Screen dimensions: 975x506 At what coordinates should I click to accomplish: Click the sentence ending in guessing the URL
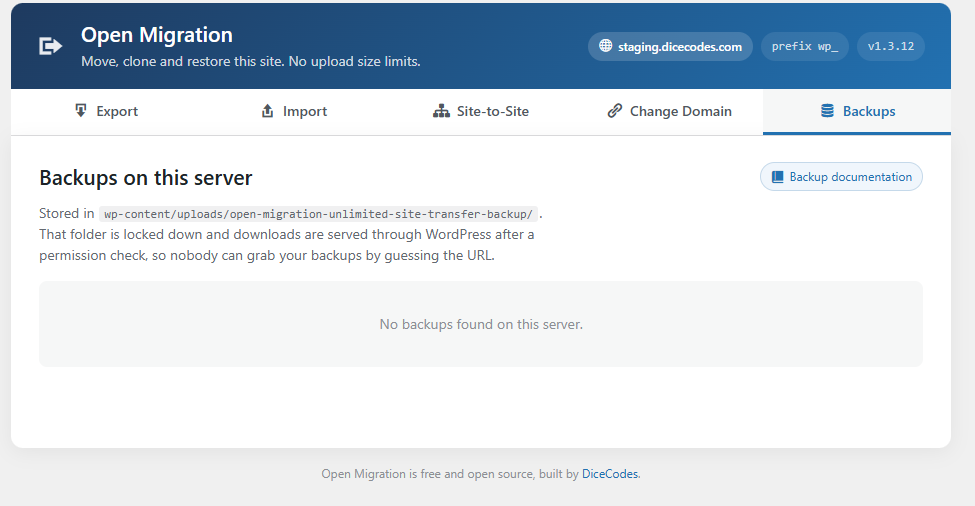pyautogui.click(x=287, y=245)
